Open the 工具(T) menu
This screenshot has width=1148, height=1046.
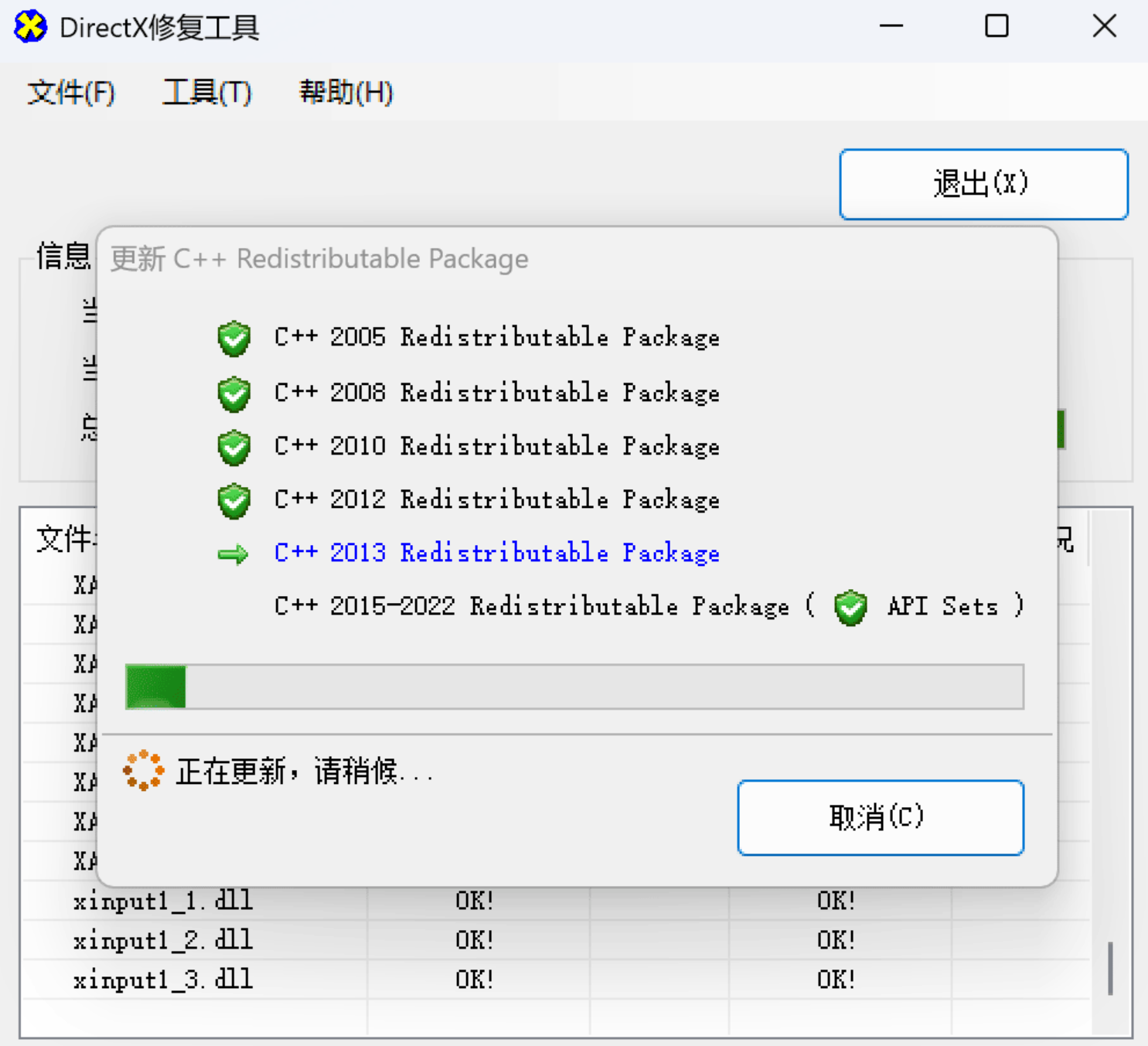[207, 92]
